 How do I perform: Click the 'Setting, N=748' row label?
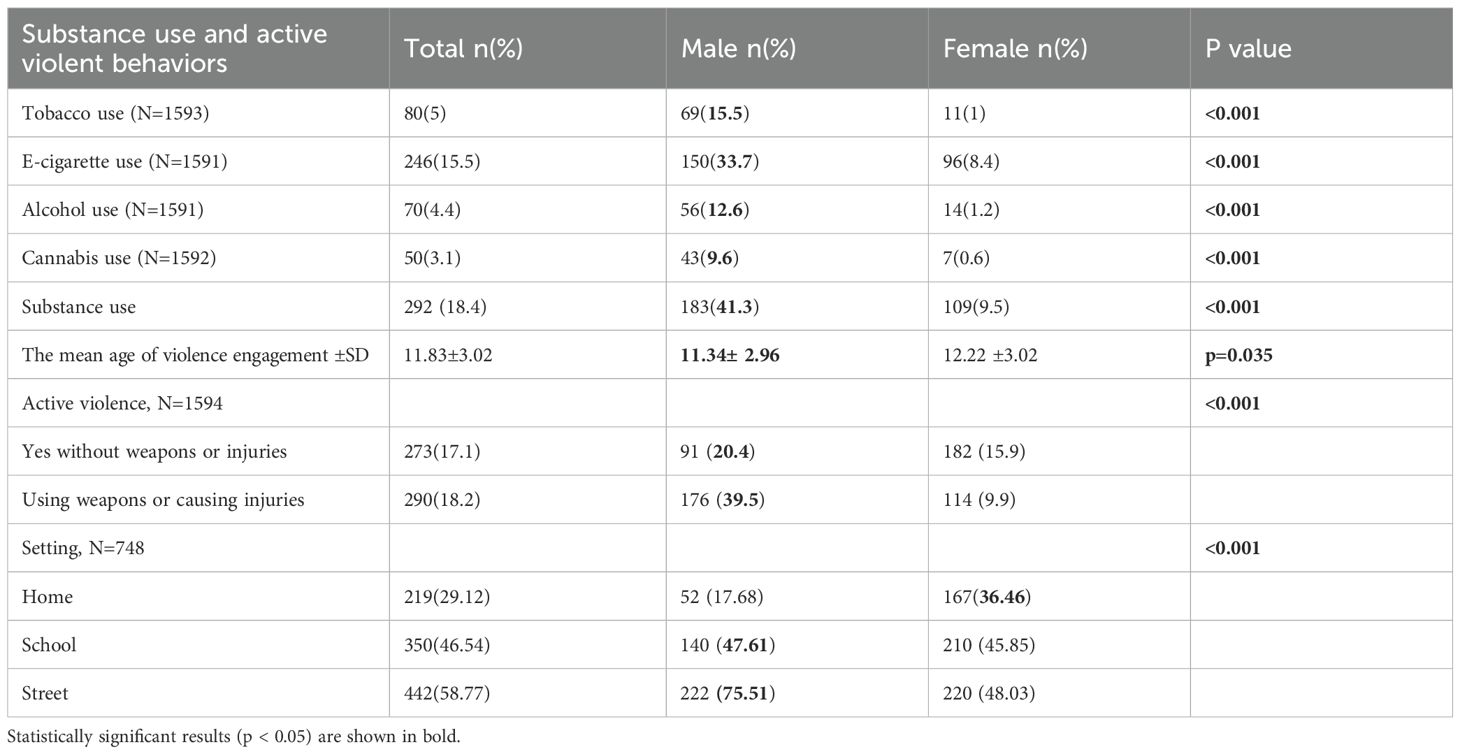81,548
